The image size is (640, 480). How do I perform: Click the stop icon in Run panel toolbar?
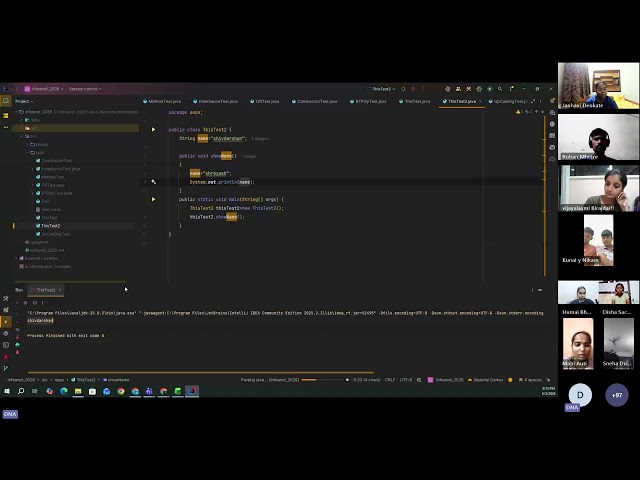pyautogui.click(x=25, y=303)
